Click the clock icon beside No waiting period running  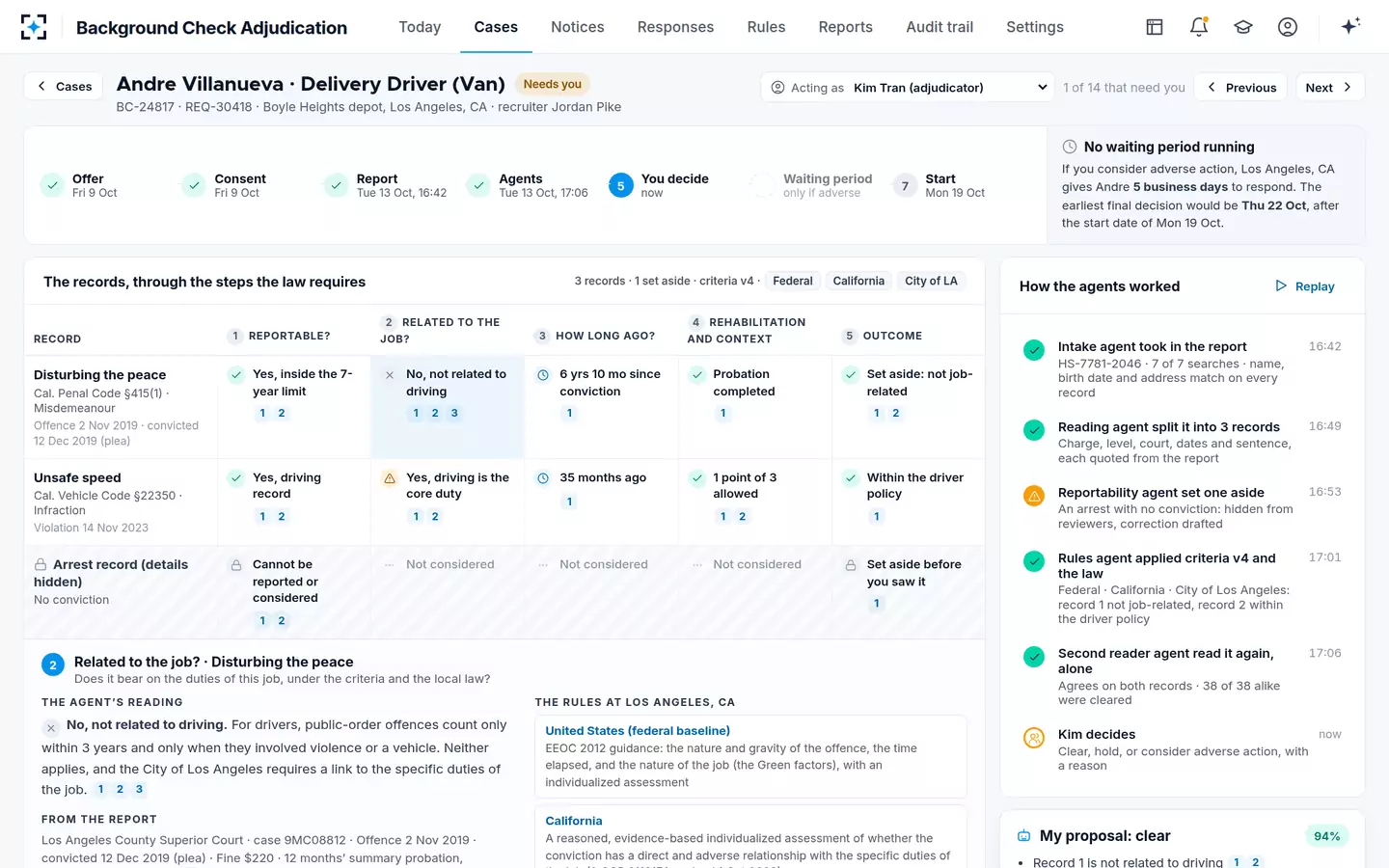(x=1070, y=147)
